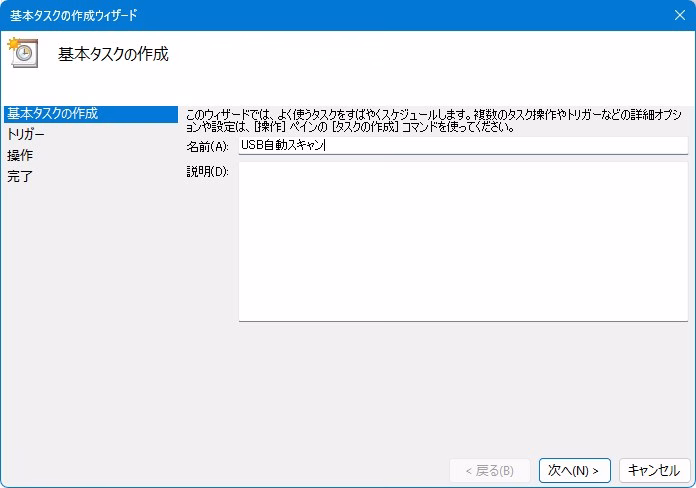Click empty area left of 戻る button

(300, 470)
